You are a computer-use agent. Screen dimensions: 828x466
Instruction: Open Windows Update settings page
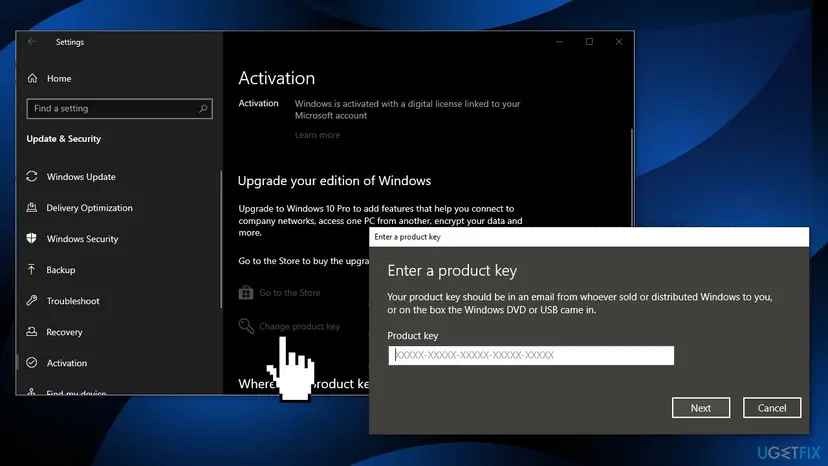click(81, 176)
